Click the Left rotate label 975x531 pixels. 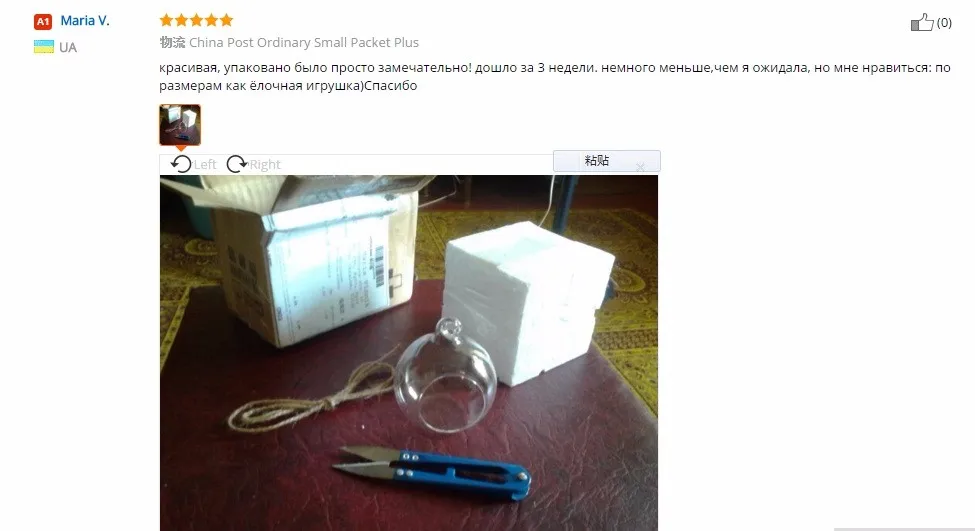click(205, 165)
